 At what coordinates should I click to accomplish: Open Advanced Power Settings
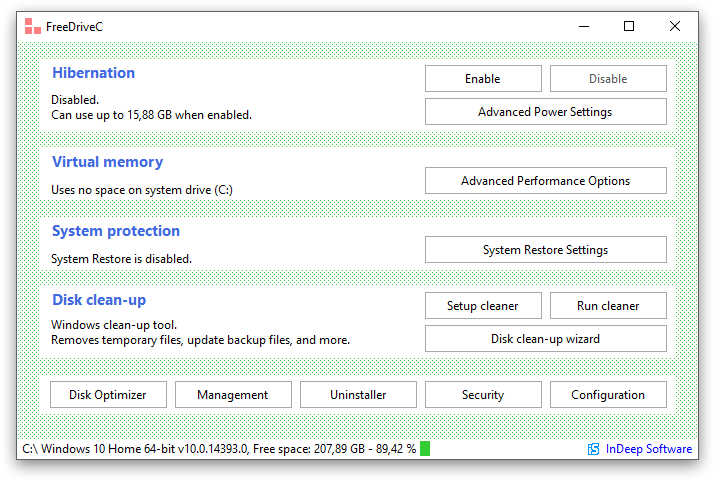coord(545,112)
